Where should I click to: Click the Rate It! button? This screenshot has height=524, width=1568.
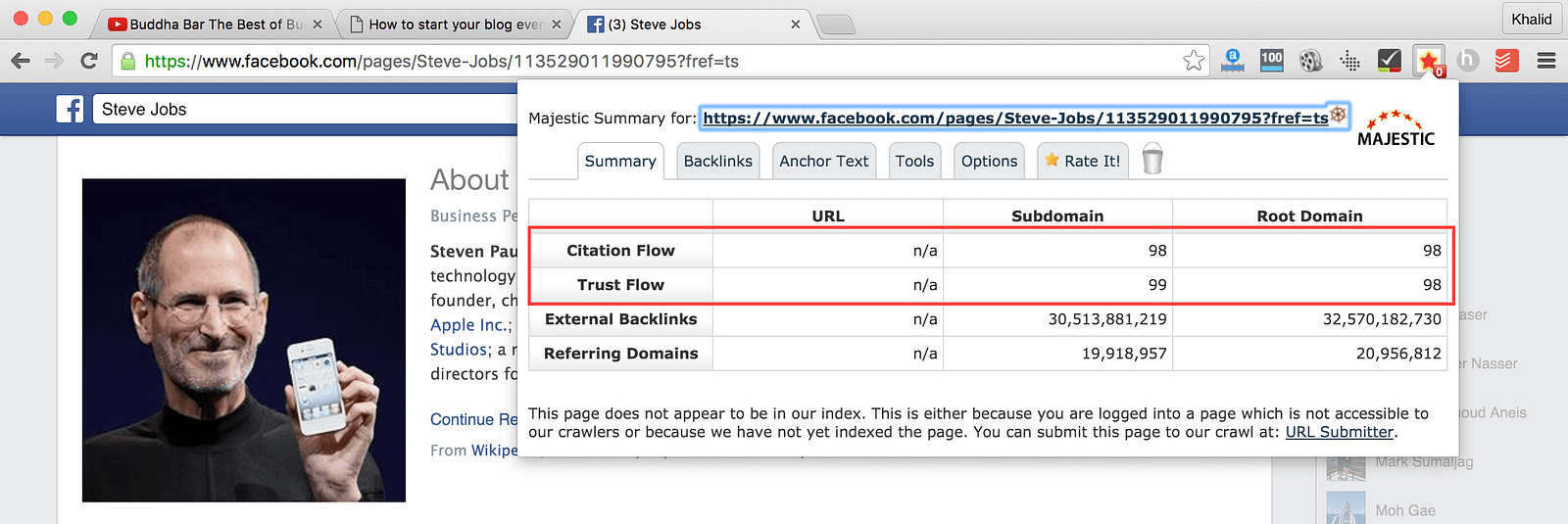click(1083, 161)
